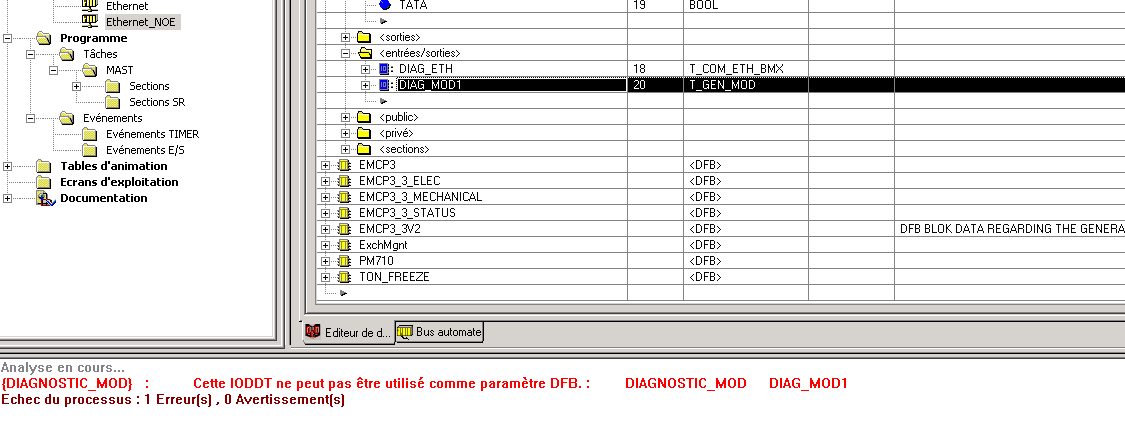The height and width of the screenshot is (447, 1125).
Task: Click the DIAGNOSTIC_MOD error message line
Action: (x=424, y=383)
